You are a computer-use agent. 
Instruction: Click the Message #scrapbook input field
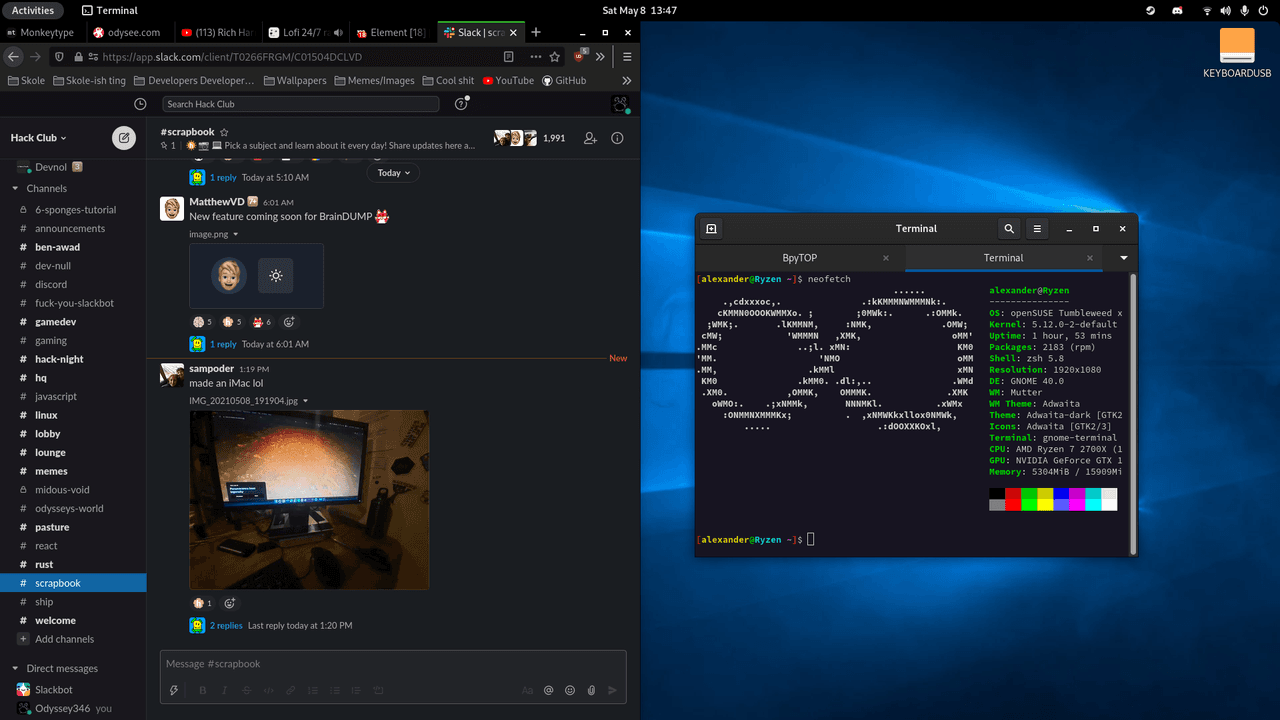393,664
